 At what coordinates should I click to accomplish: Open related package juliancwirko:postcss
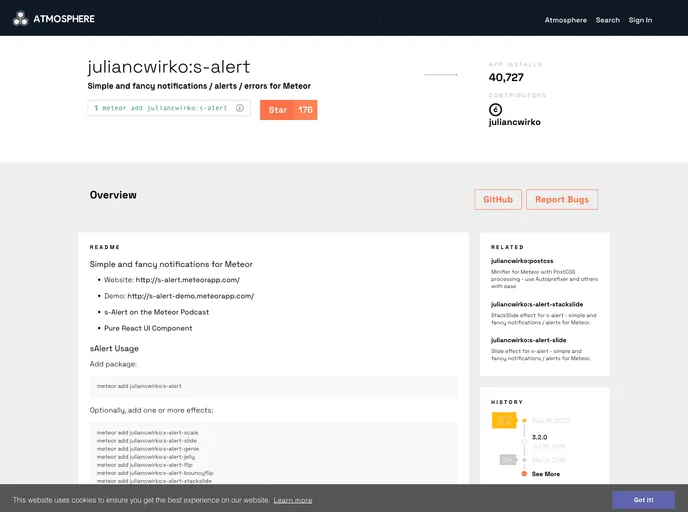pyautogui.click(x=522, y=261)
